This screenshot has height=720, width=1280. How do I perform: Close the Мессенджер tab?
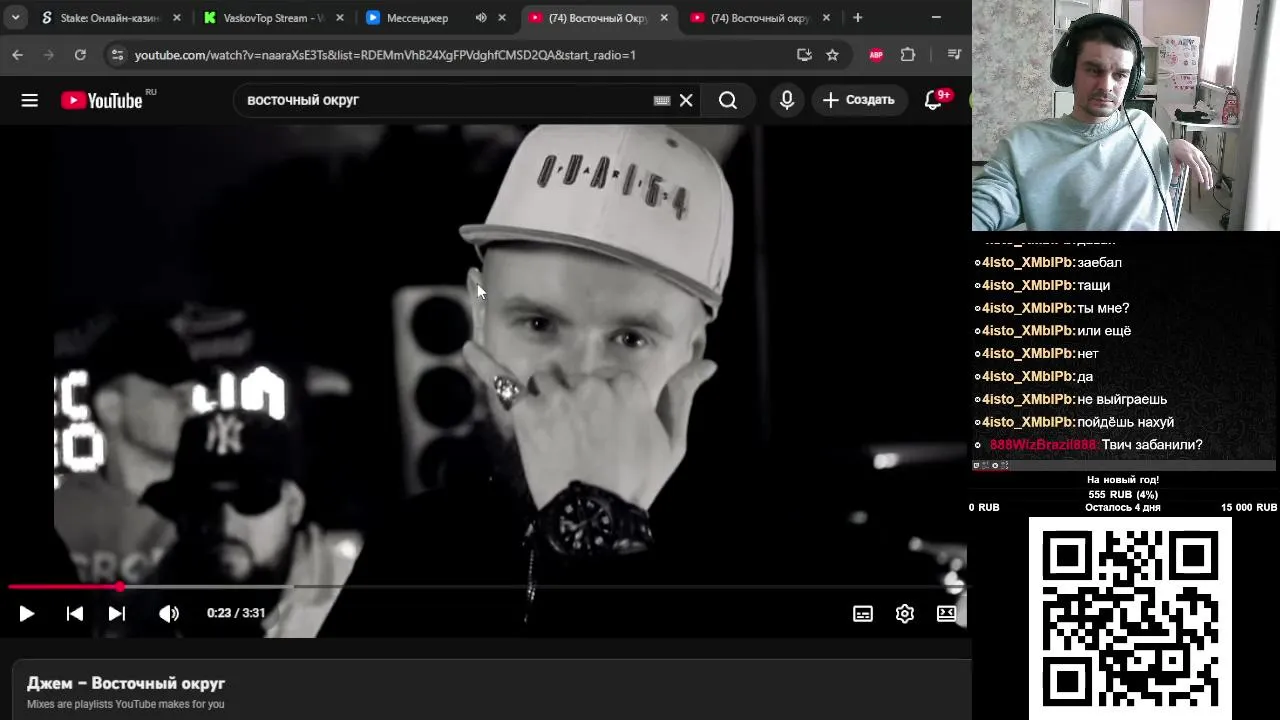tap(502, 18)
